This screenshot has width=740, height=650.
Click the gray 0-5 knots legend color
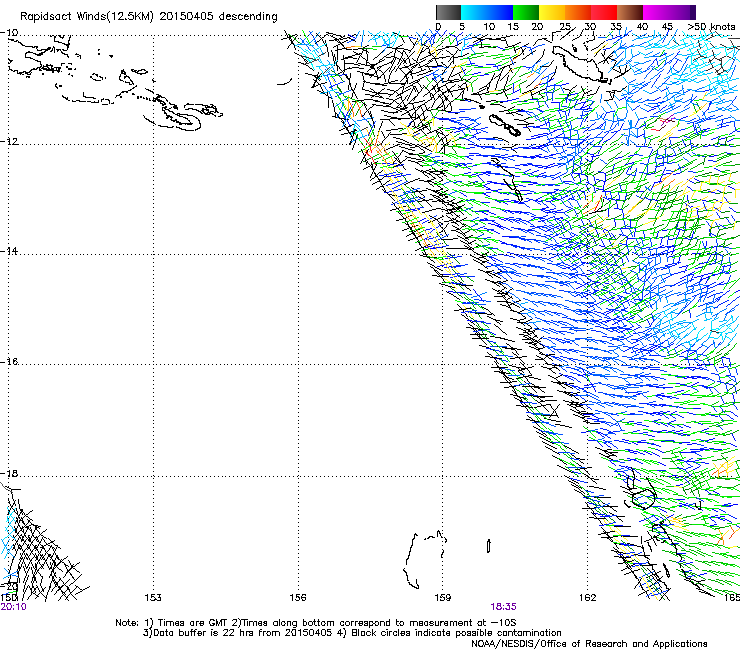click(448, 13)
